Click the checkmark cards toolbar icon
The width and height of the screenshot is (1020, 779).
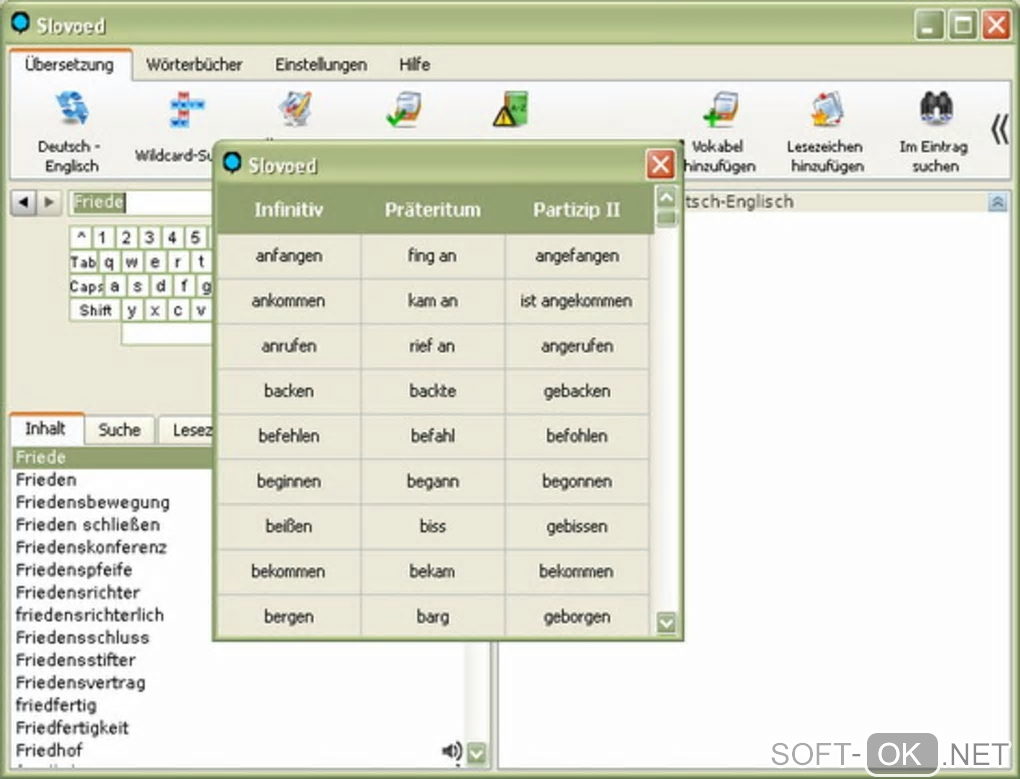tap(403, 109)
